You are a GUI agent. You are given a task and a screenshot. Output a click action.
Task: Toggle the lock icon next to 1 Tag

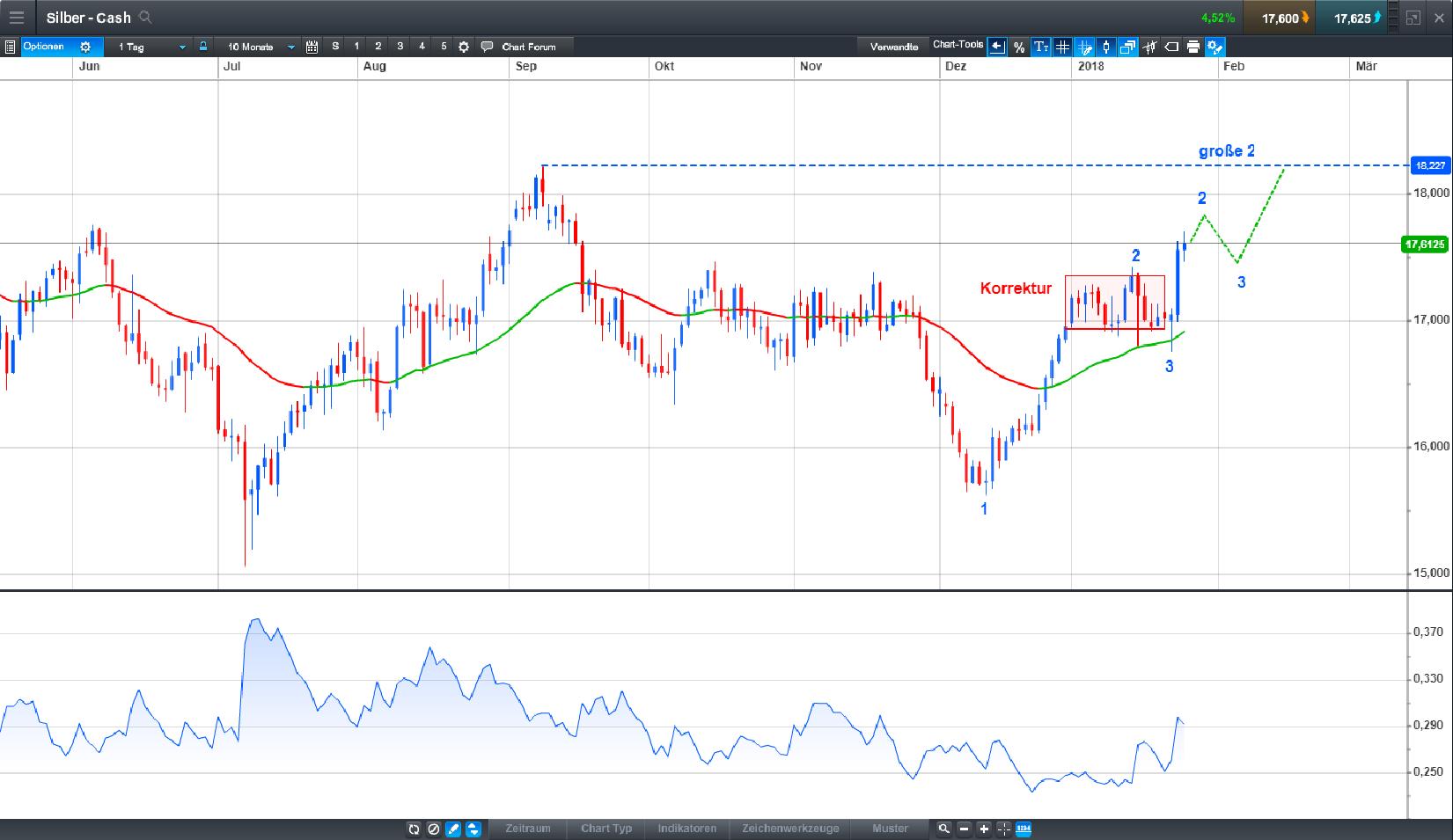pos(202,47)
